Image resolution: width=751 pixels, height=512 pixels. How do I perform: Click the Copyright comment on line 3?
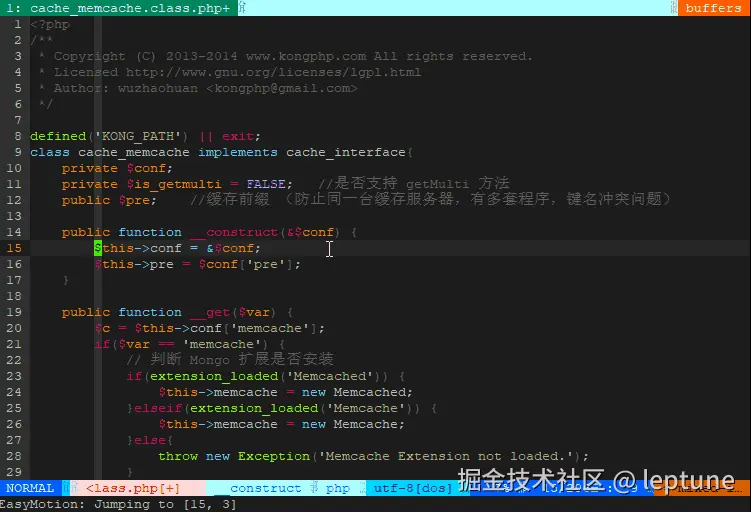click(x=285, y=57)
